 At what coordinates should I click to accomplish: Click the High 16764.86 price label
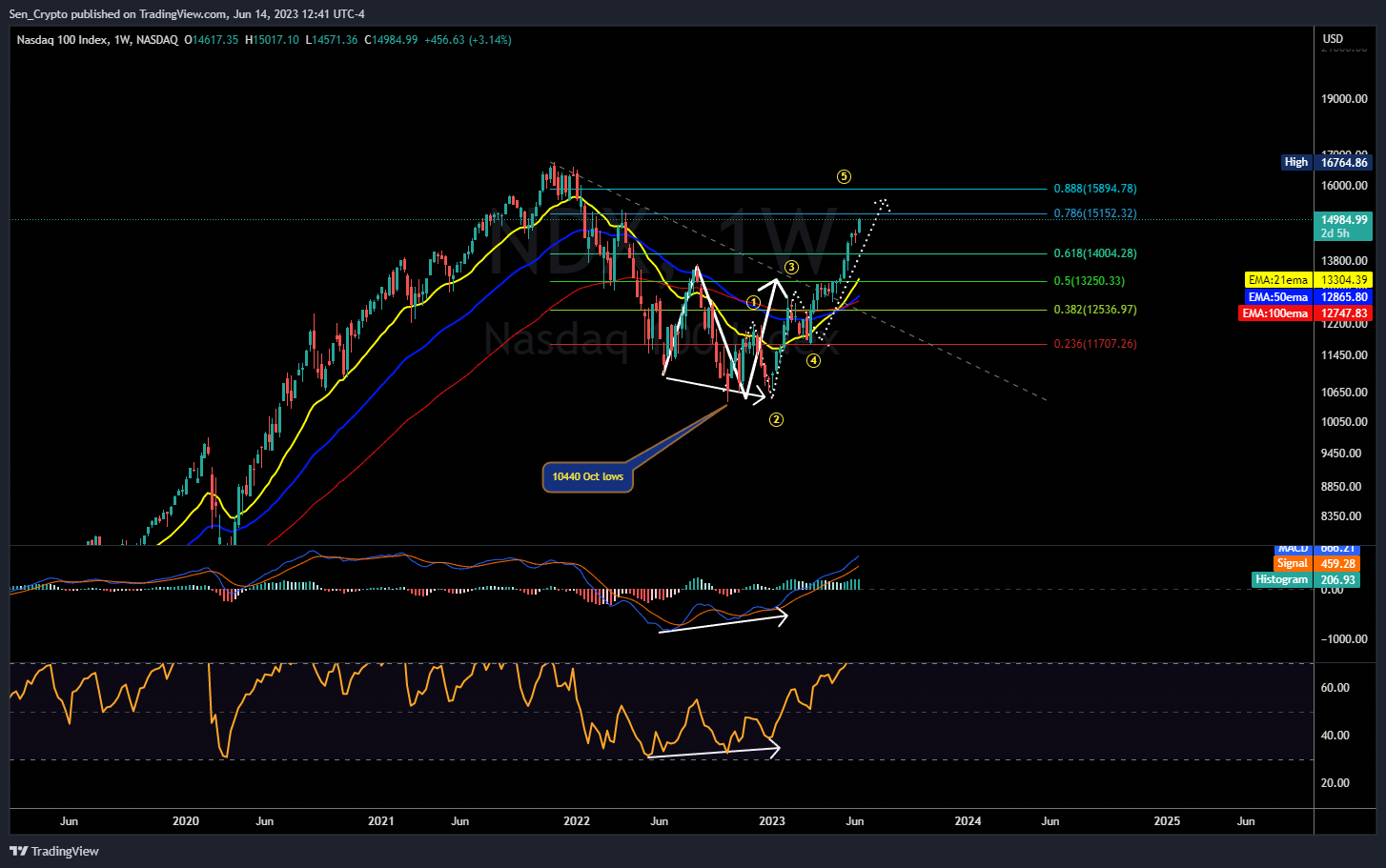point(1326,162)
